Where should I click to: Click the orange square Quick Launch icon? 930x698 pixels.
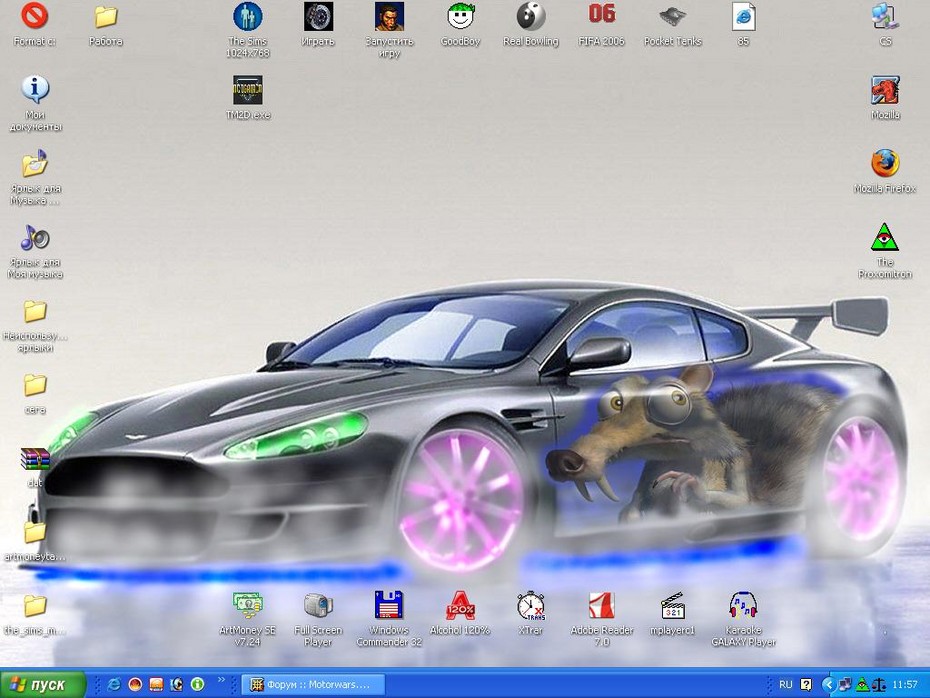156,684
